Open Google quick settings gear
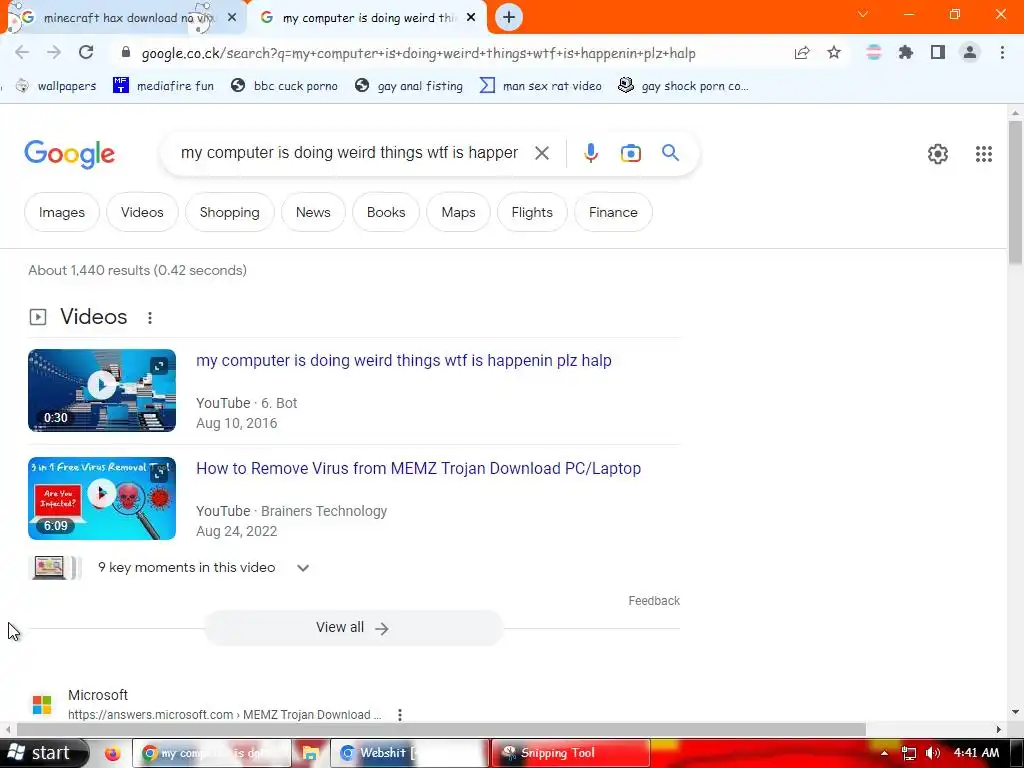 point(938,154)
